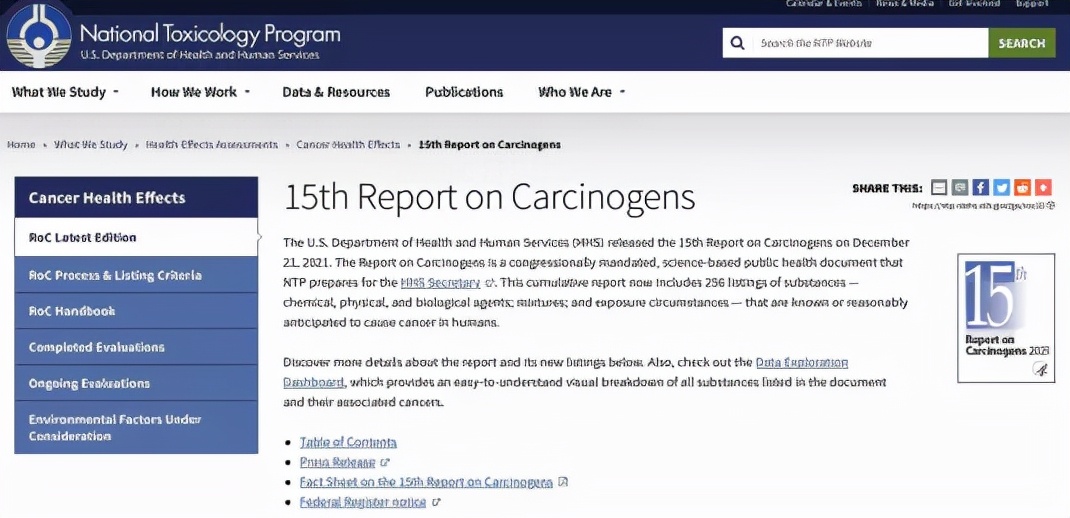Image resolution: width=1070 pixels, height=518 pixels.
Task: Share the report on Facebook
Action: tap(981, 188)
